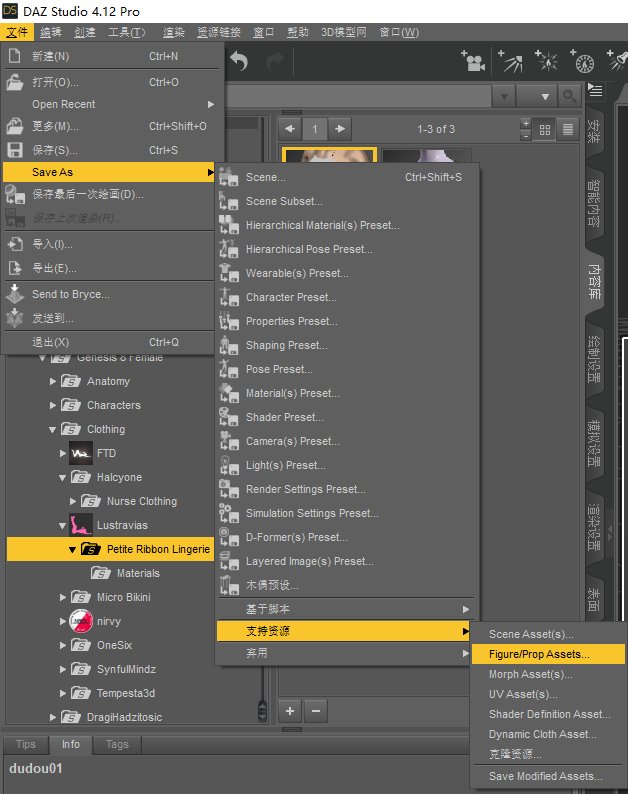Select the first highlighted content thumbnail
This screenshot has width=628, height=794.
329,154
